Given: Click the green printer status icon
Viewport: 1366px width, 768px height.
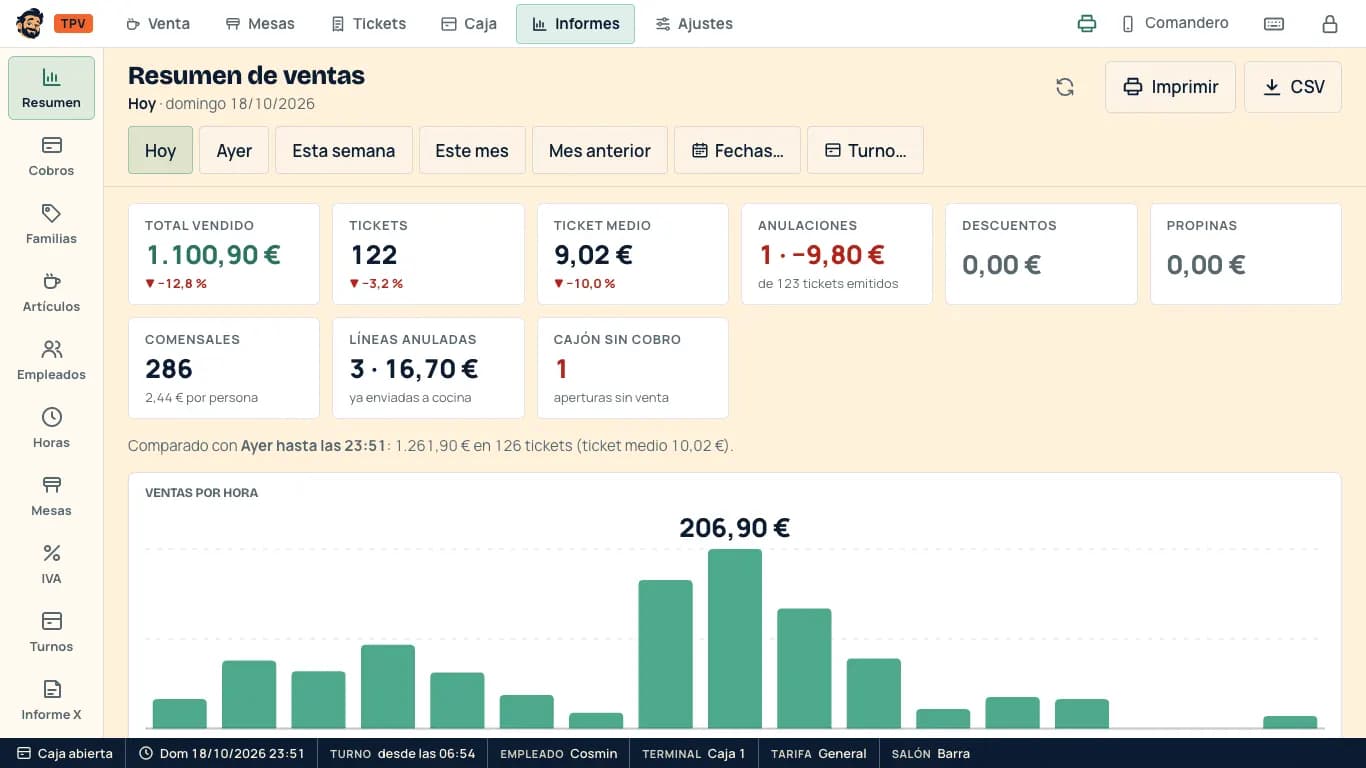Looking at the screenshot, I should pyautogui.click(x=1087, y=24).
